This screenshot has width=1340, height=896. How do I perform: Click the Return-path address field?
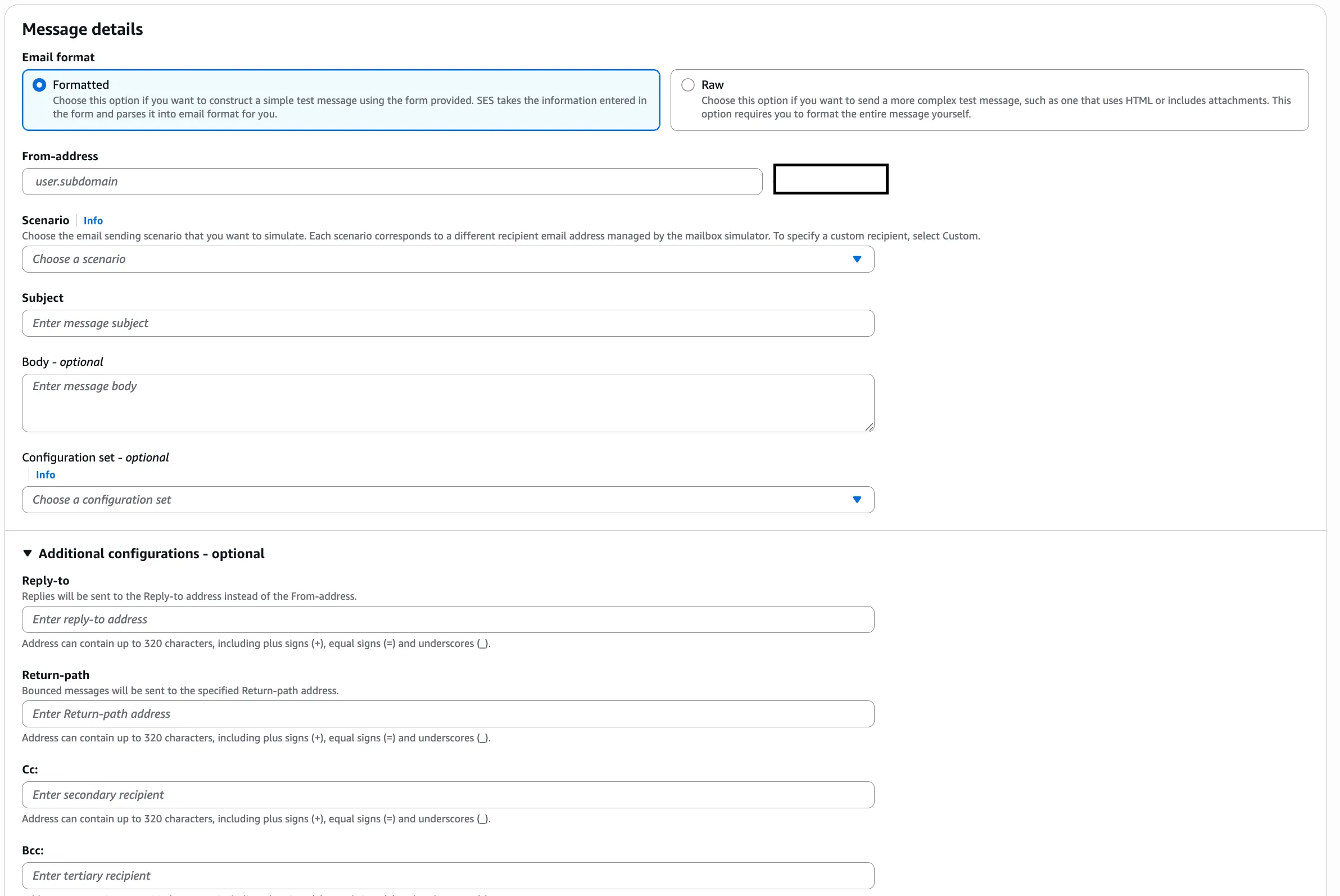(447, 714)
